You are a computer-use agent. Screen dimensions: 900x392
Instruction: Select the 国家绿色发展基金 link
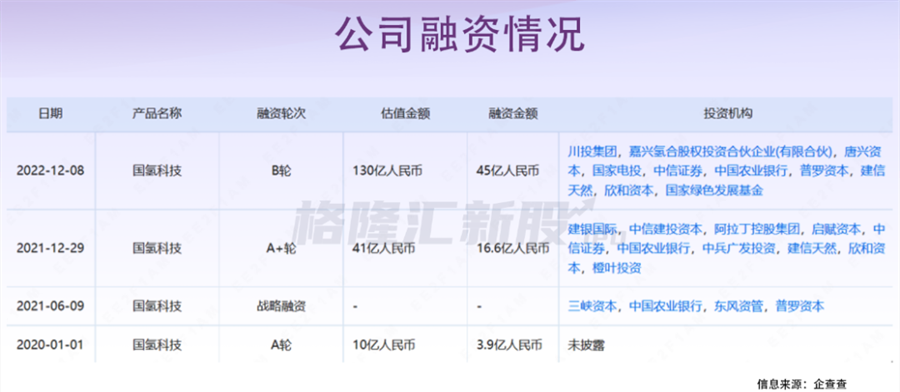point(714,190)
